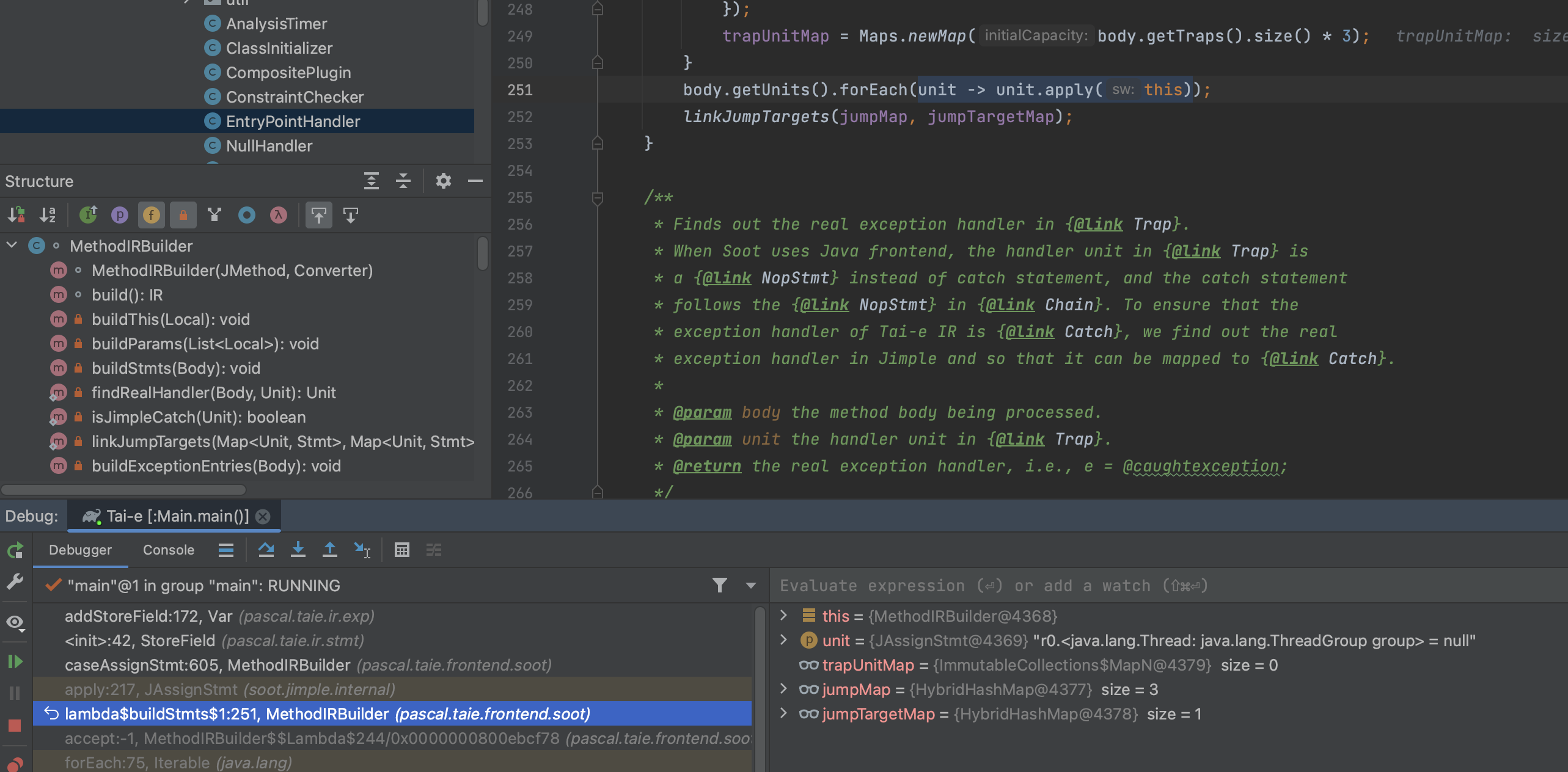Collapse MethodIRBuilder node in Structure tree
The width and height of the screenshot is (1568, 772).
12,246
